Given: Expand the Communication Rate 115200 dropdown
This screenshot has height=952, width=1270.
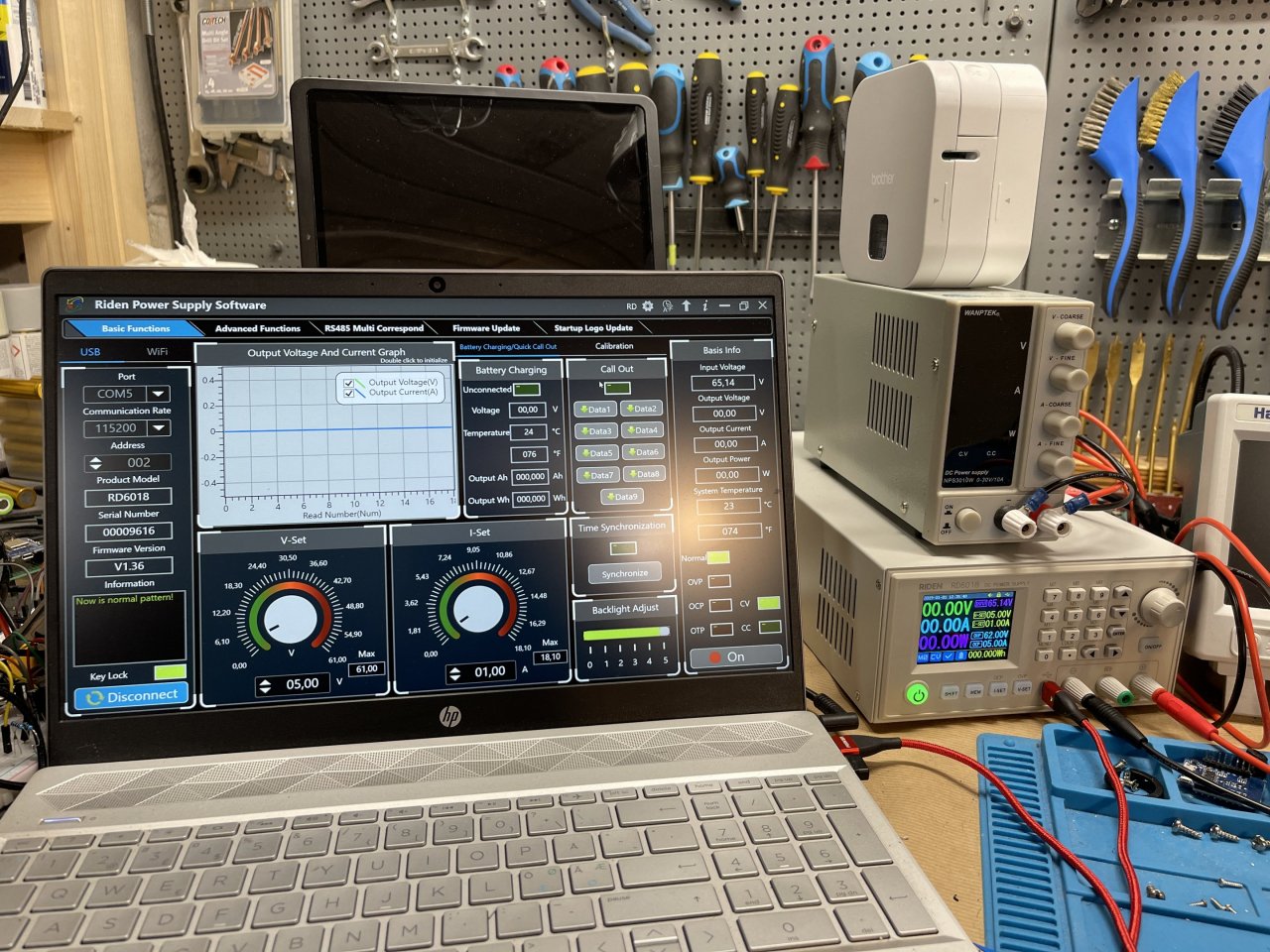Looking at the screenshot, I should [x=159, y=428].
